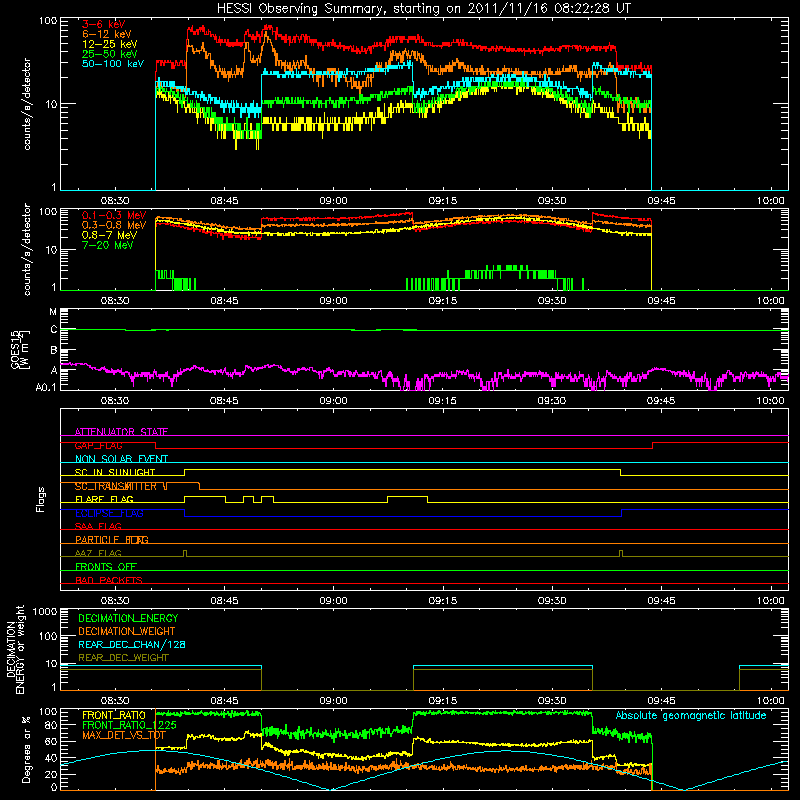This screenshot has width=800, height=800.
Task: Select the FRONTS_OFF flag label
Action: 106,567
